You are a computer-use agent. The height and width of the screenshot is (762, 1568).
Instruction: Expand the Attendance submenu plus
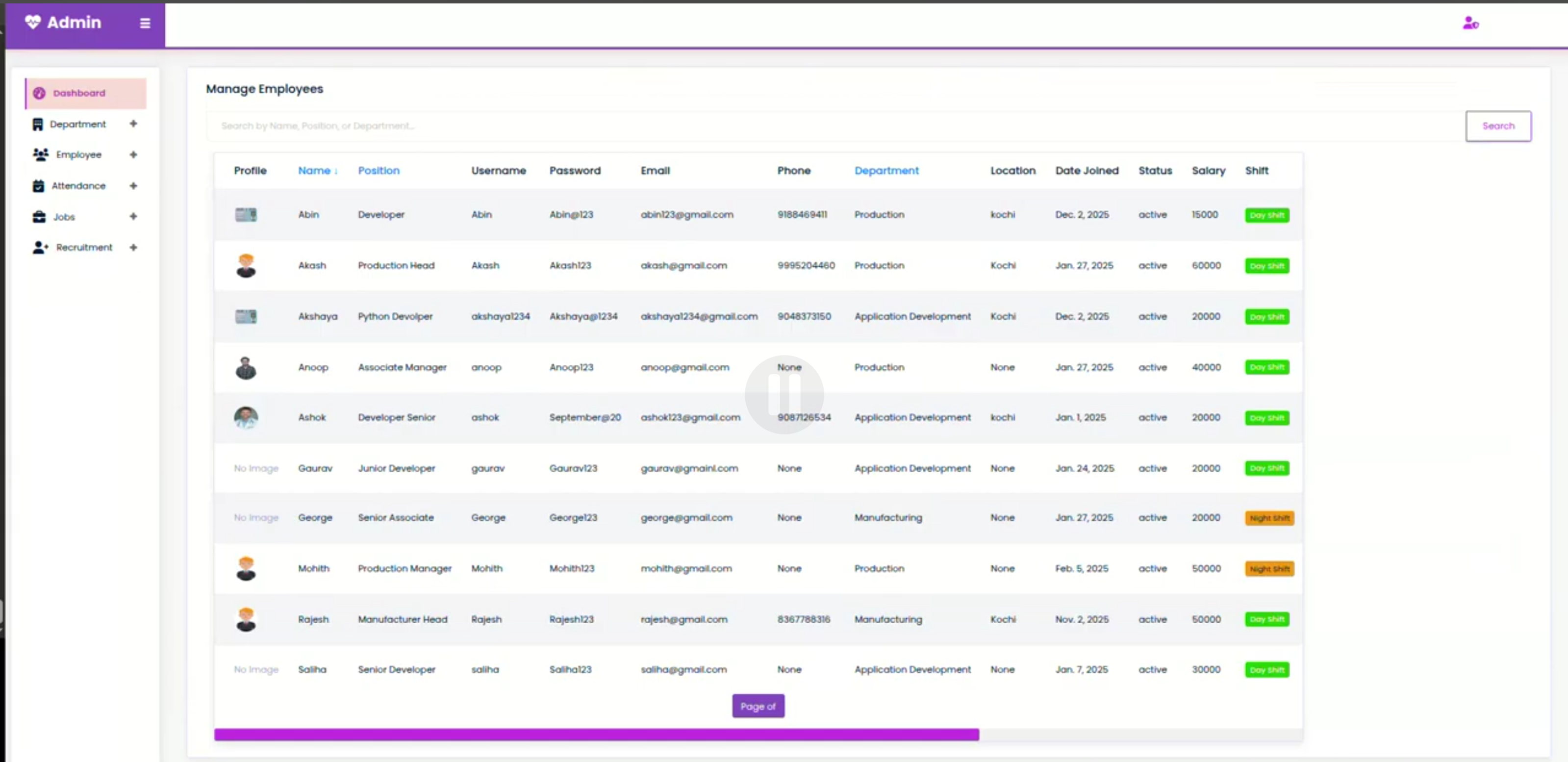point(133,186)
